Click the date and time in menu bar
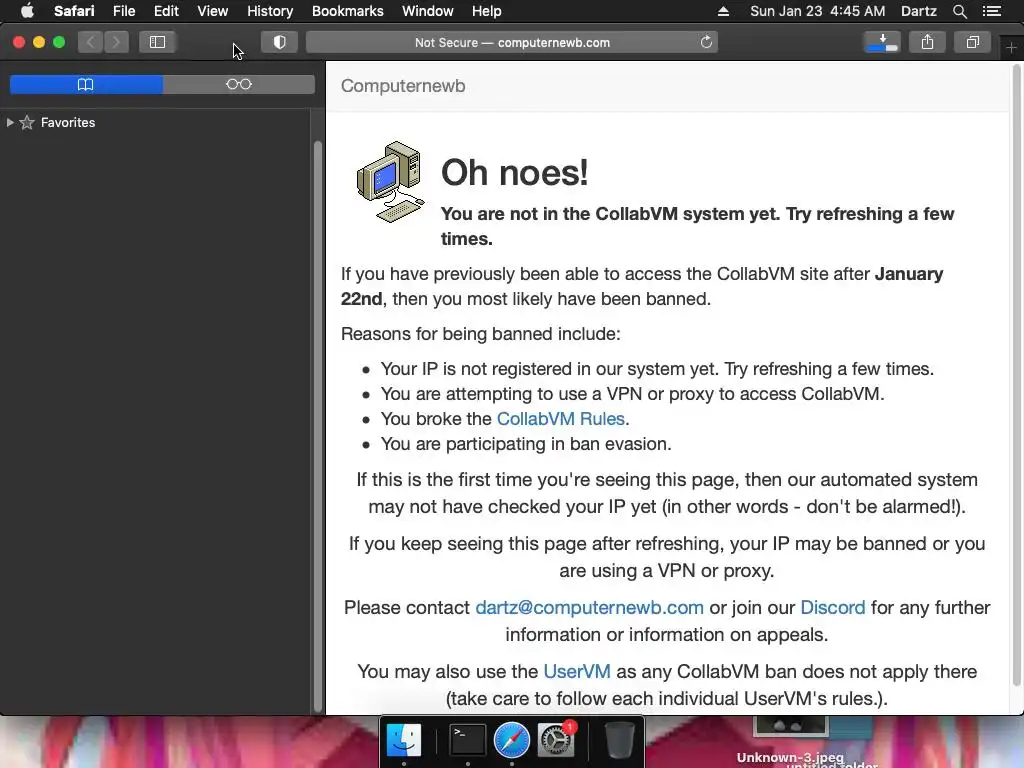The width and height of the screenshot is (1024, 768). [818, 11]
